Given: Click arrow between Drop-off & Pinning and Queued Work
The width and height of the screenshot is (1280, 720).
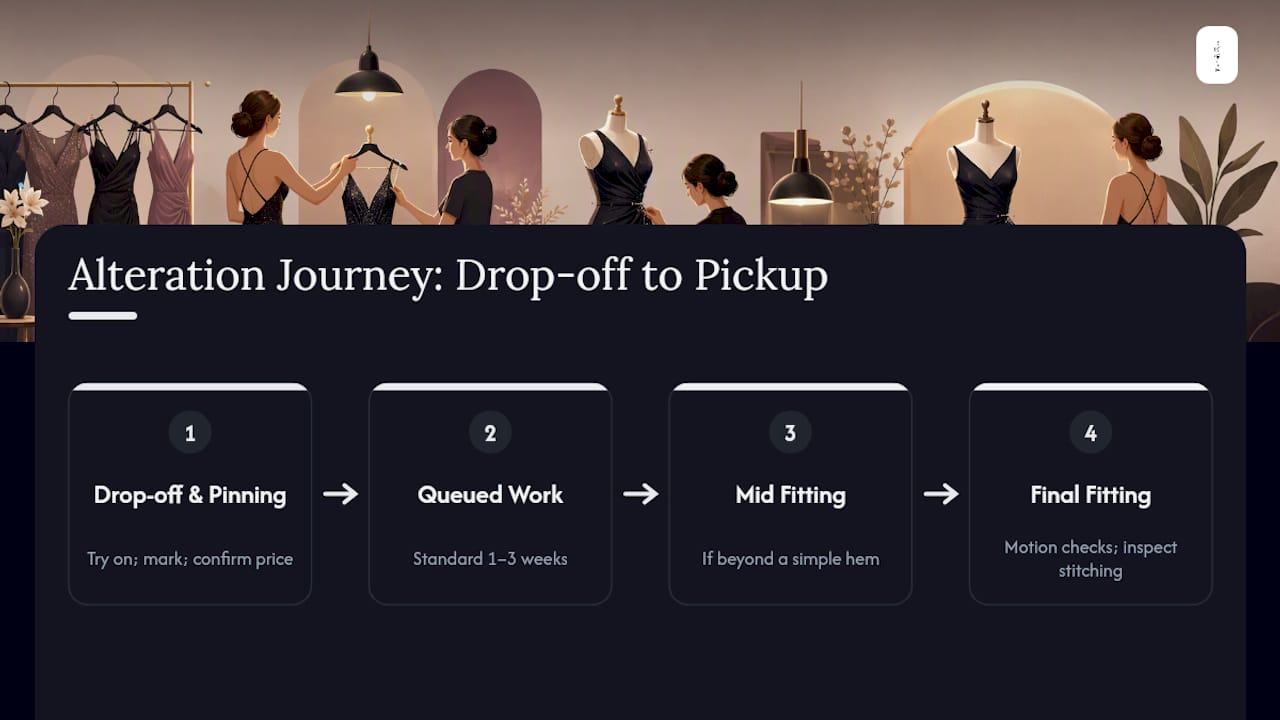Looking at the screenshot, I should 340,494.
